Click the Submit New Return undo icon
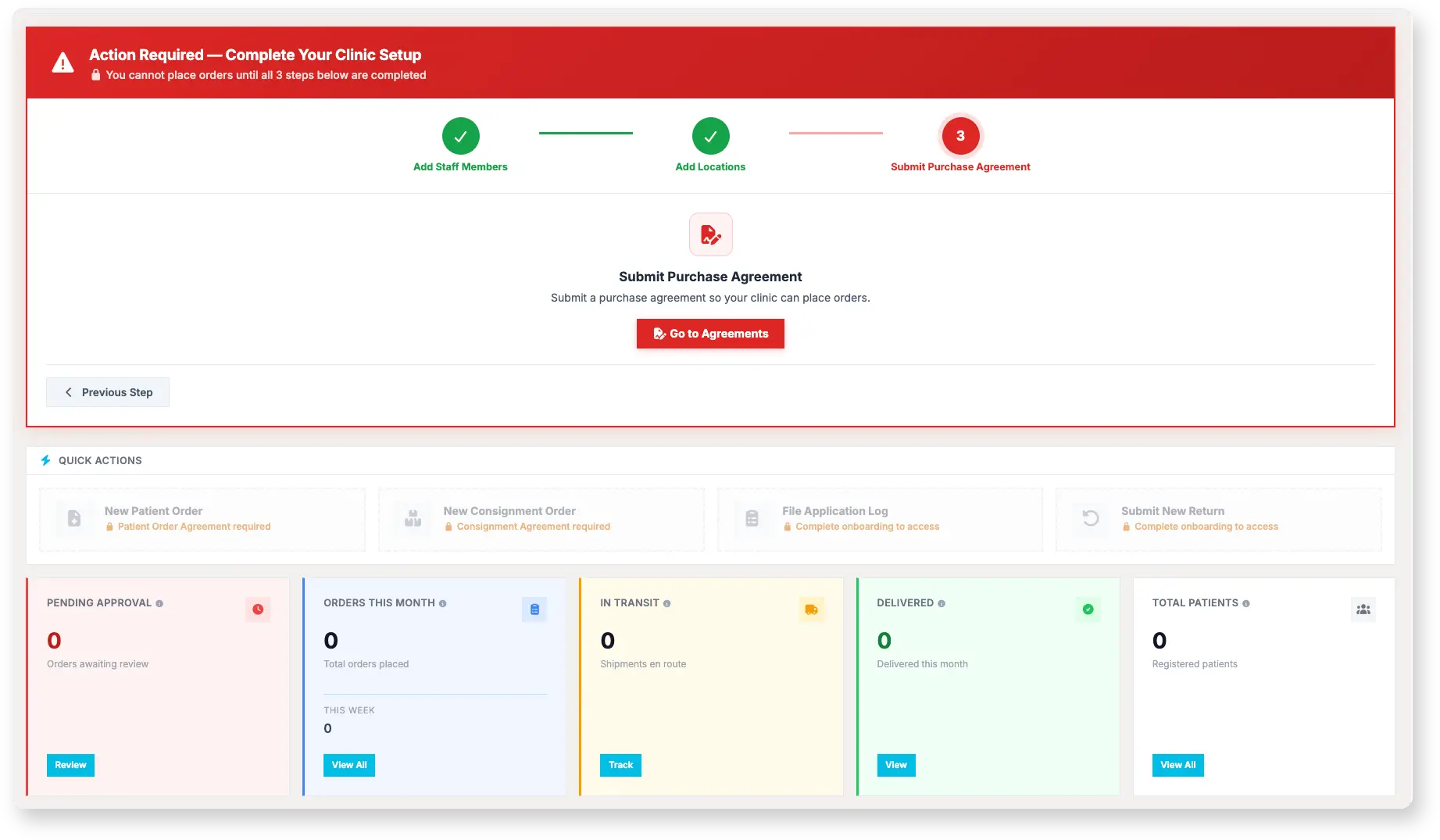The image size is (1440, 840). [1091, 518]
